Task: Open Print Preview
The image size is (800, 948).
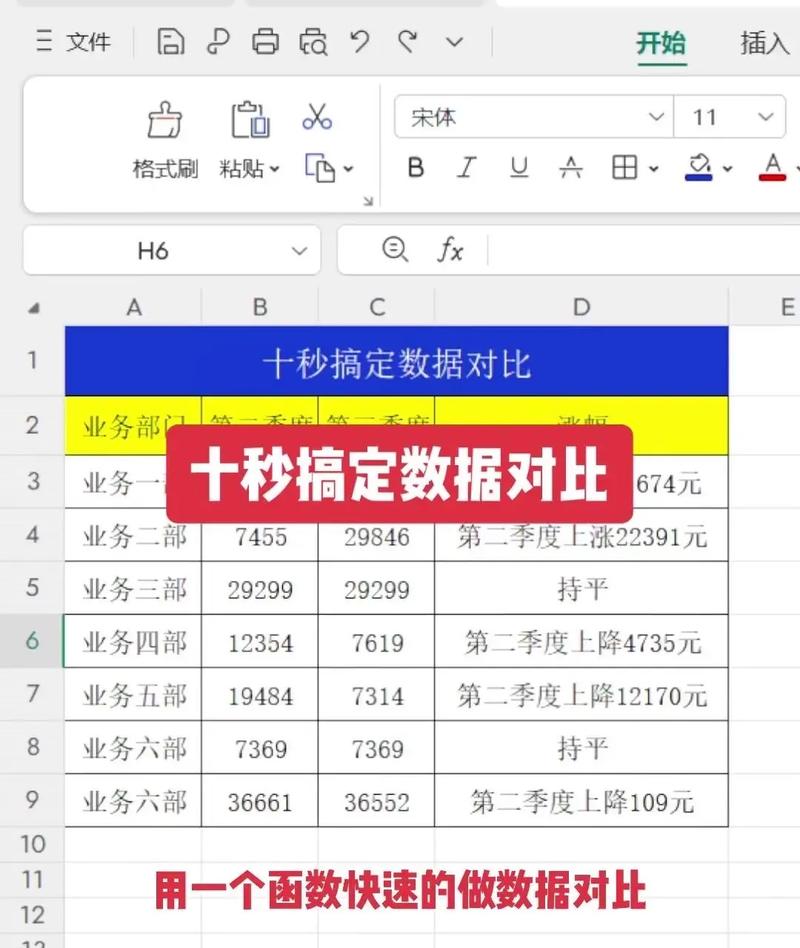Action: (312, 42)
